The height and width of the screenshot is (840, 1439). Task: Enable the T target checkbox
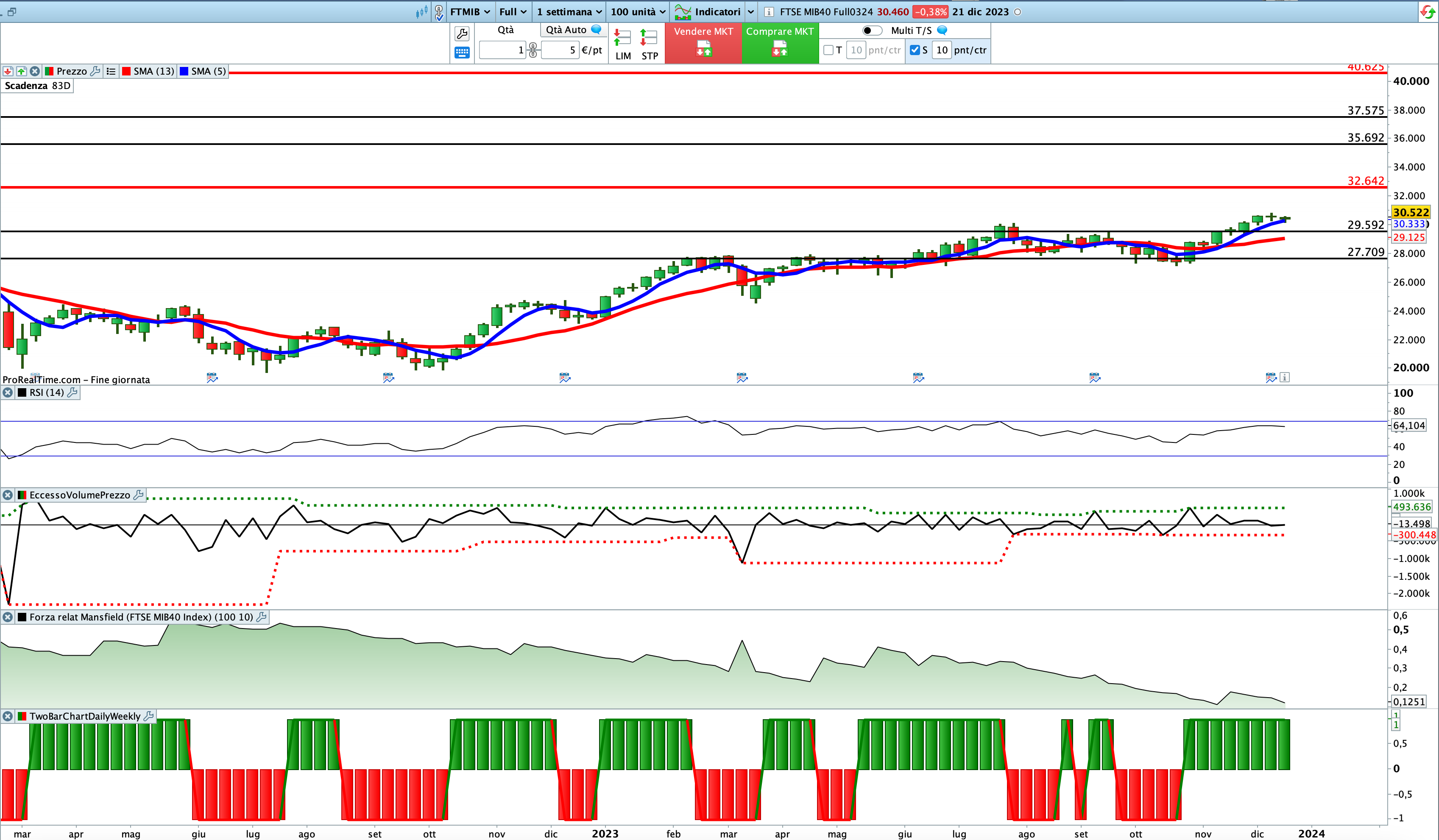pyautogui.click(x=828, y=50)
